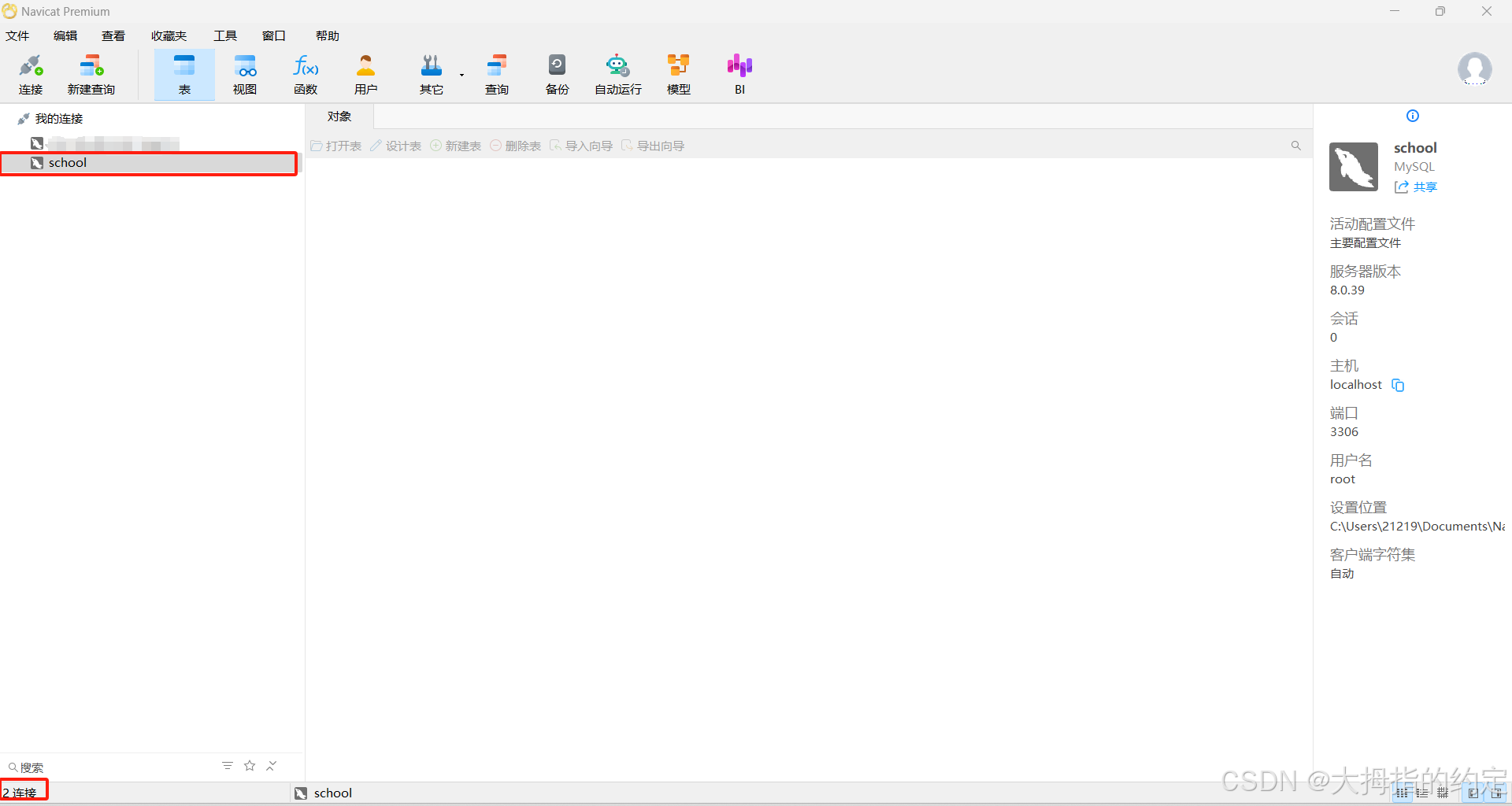Switch to detail grid view in status bar
This screenshot has width=1512, height=806.
[x=1443, y=793]
